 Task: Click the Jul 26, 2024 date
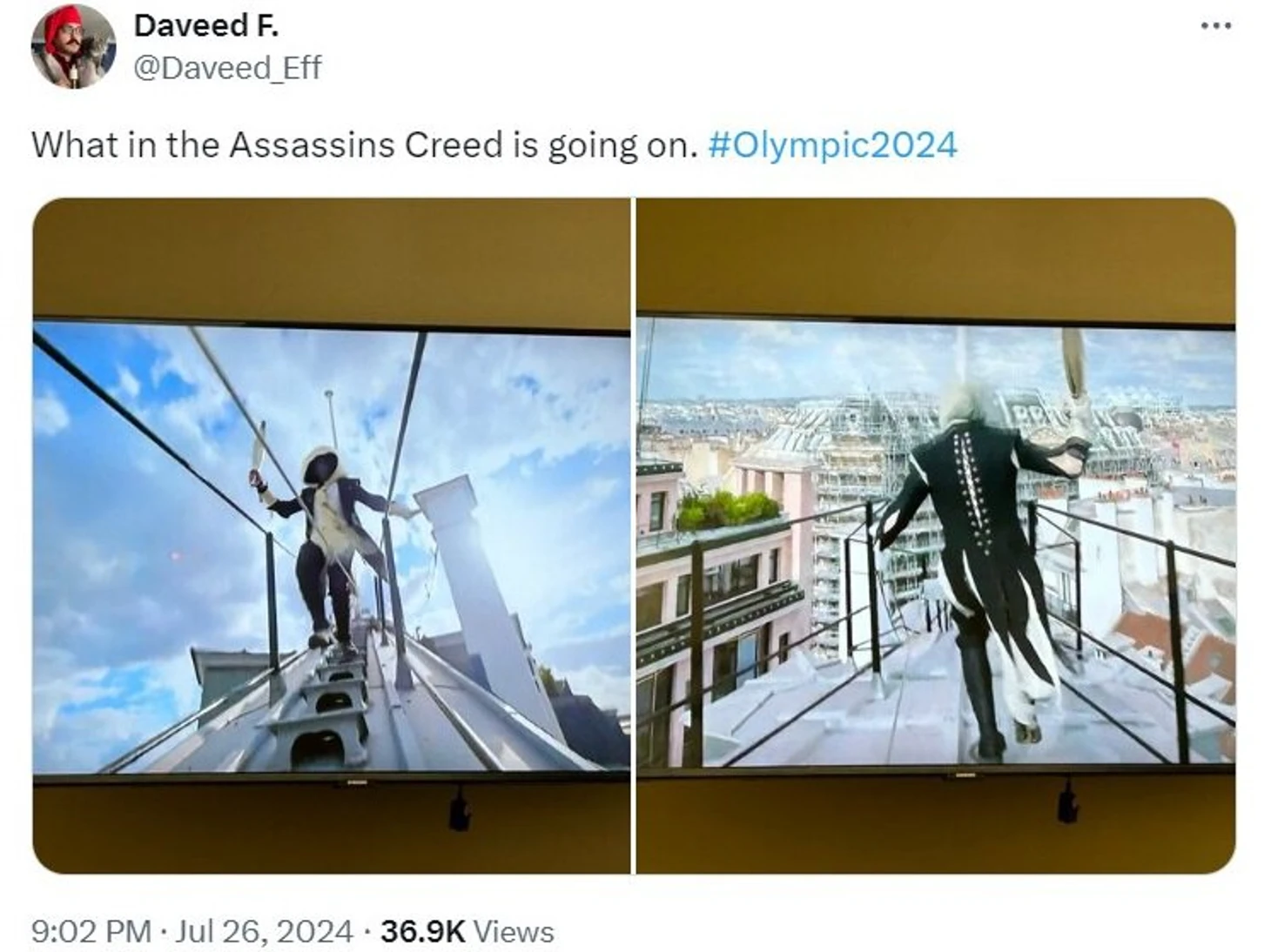click(264, 931)
